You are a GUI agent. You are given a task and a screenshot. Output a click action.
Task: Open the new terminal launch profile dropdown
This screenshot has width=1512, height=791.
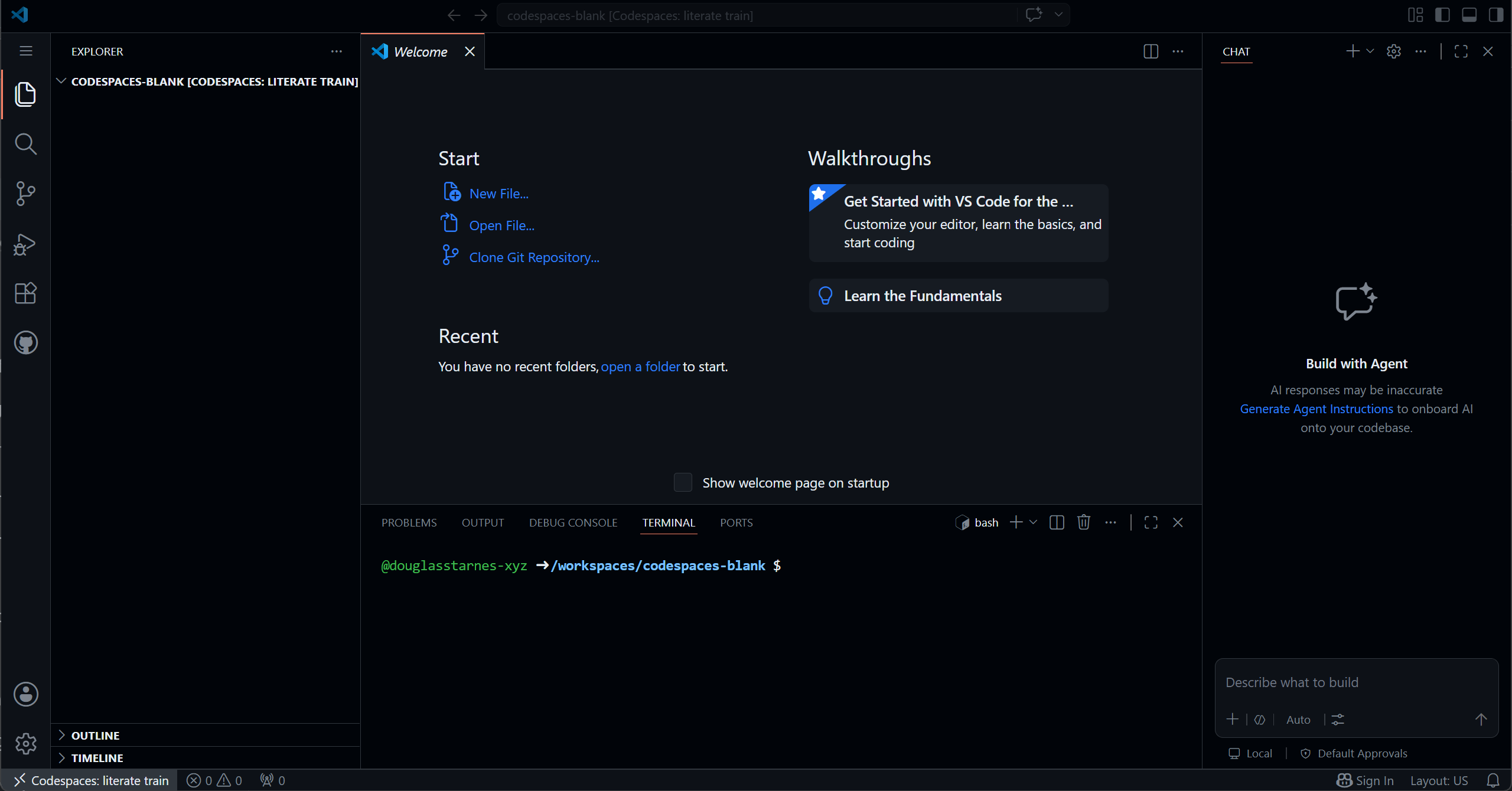click(x=1033, y=522)
